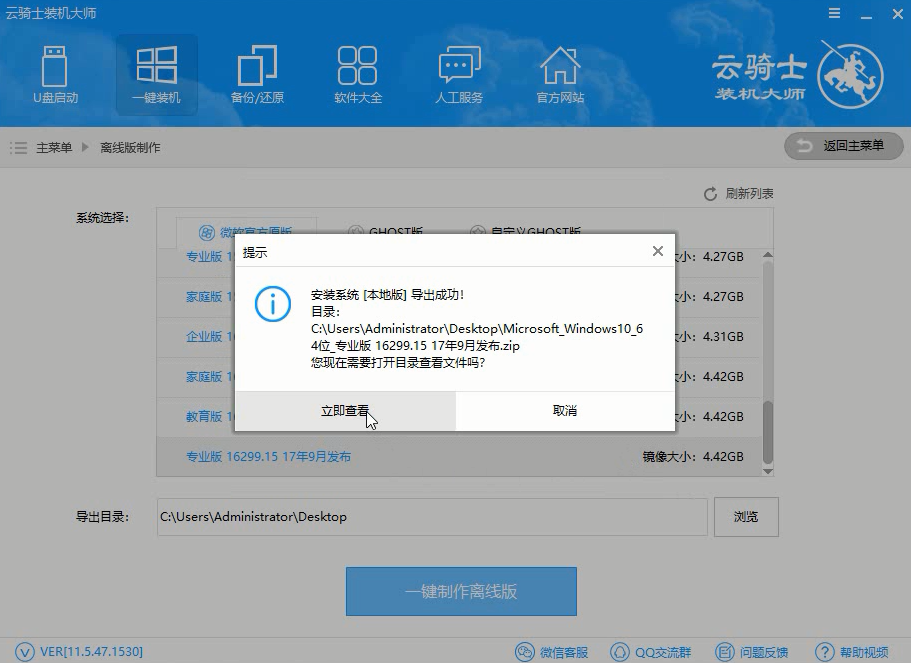911x663 pixels.
Task: Click the system list scrollbar thumb
Action: tap(767, 432)
